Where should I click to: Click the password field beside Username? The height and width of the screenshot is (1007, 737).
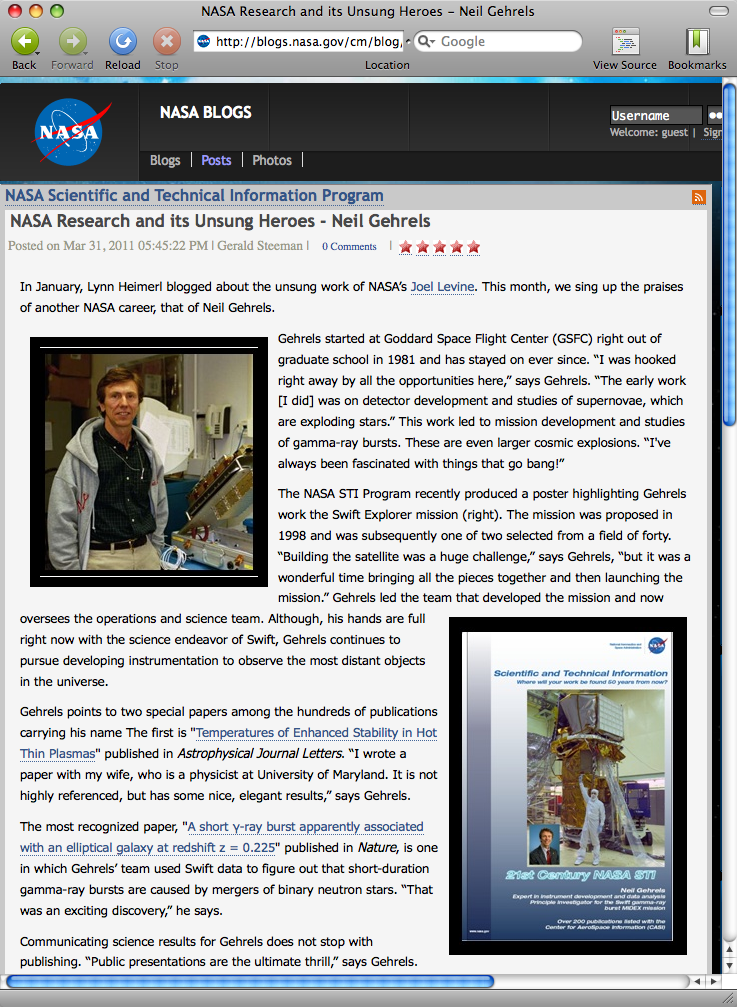714,116
